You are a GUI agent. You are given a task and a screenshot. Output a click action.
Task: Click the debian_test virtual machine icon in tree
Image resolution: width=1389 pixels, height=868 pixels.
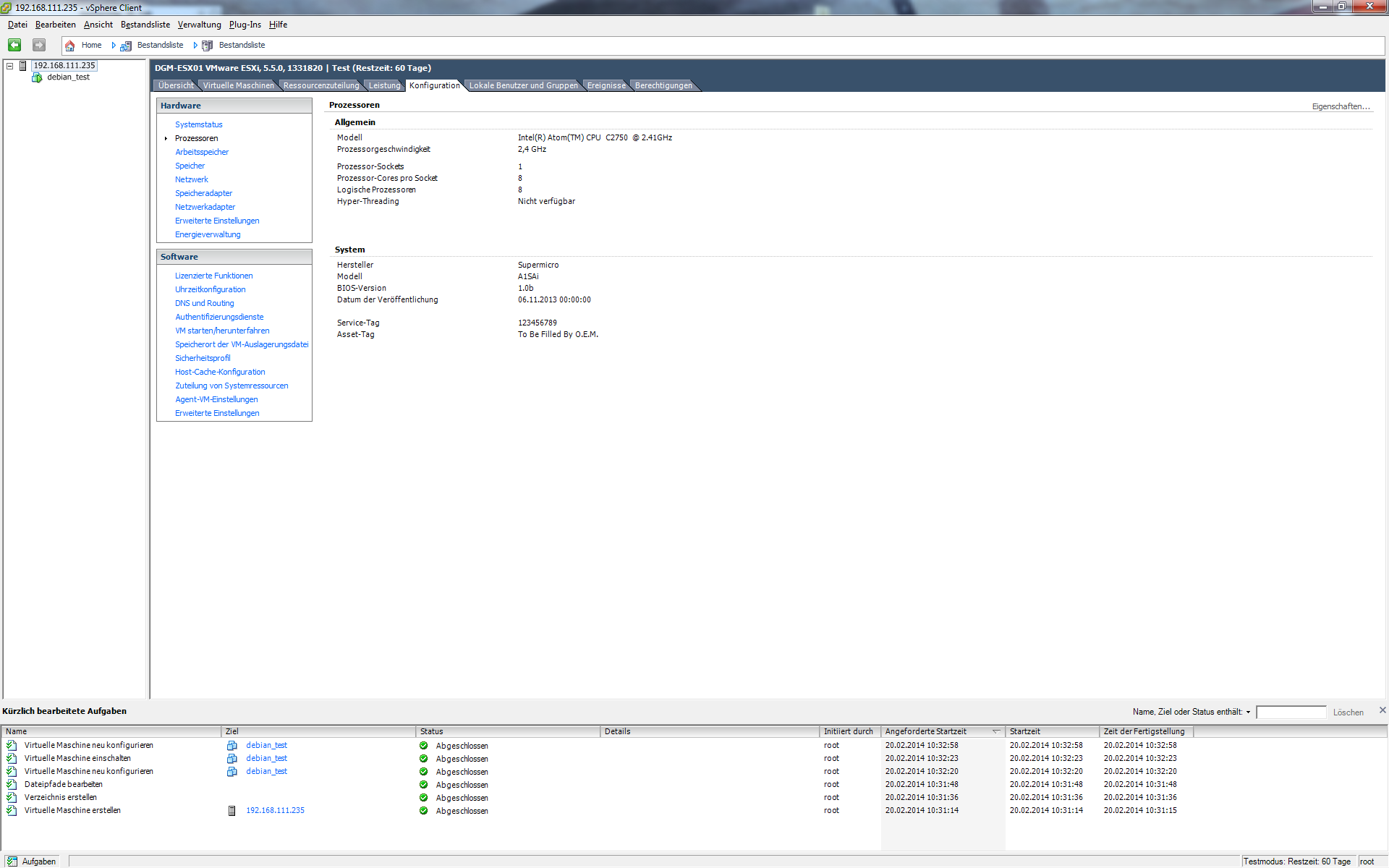38,77
